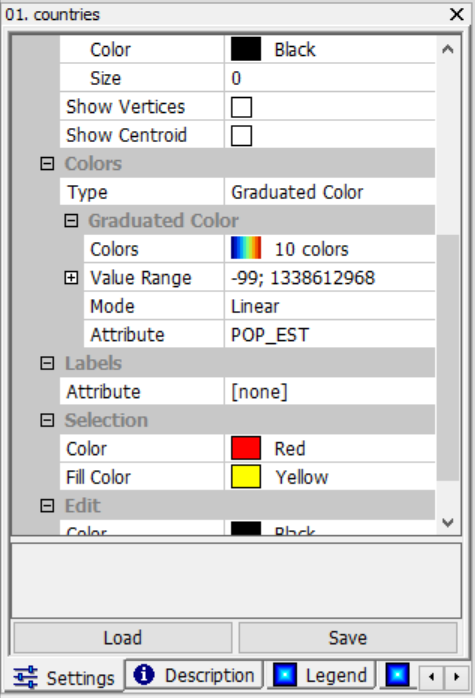Screen dimensions: 475x698
Task: Select the Fill Color label
Action: pyautogui.click(x=98, y=477)
